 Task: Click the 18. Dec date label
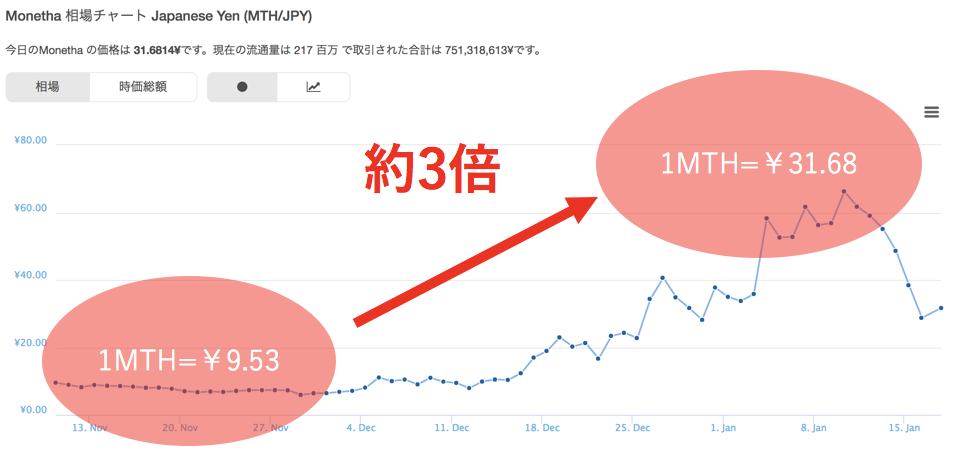pos(542,428)
